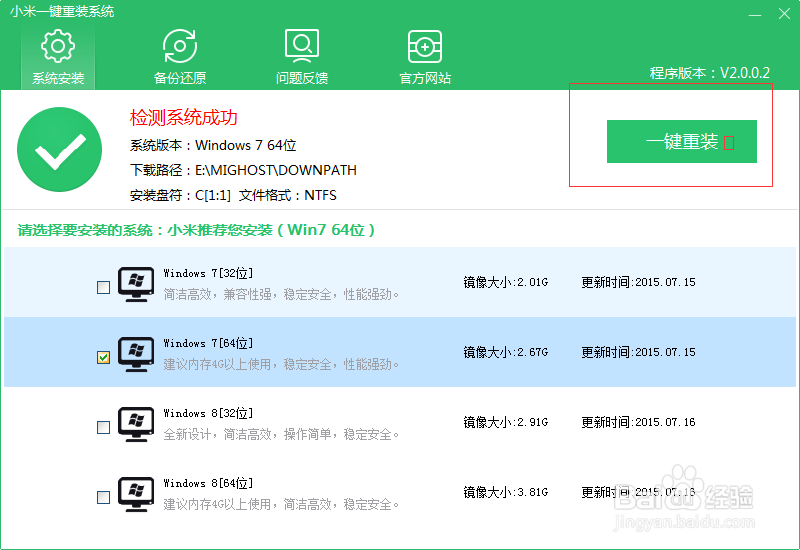Open the 系统安装 gear icon tab

pyautogui.click(x=58, y=57)
